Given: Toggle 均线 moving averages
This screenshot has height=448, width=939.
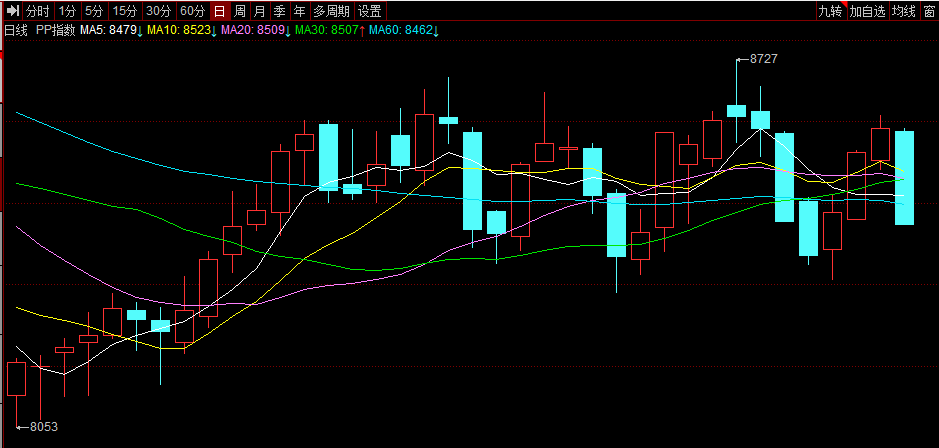Looking at the screenshot, I should (x=904, y=10).
